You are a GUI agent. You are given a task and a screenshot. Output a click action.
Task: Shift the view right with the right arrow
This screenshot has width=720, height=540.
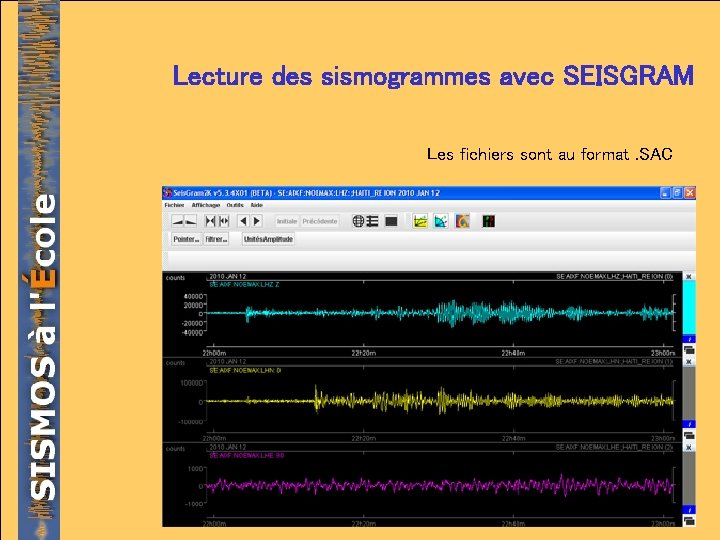tap(257, 221)
